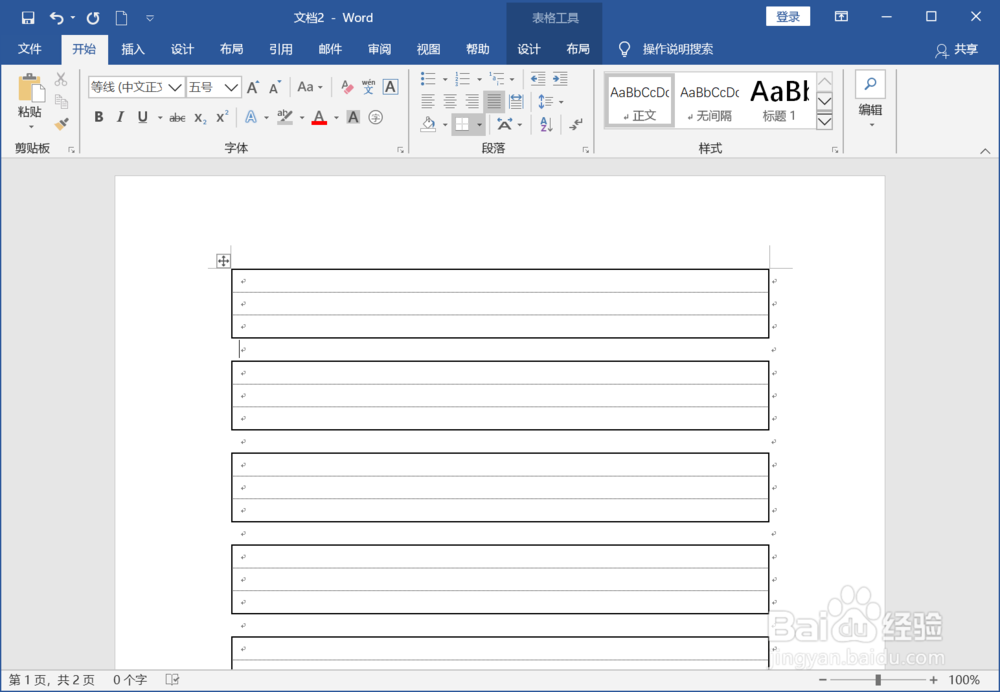This screenshot has width=1000, height=692.
Task: Click the 100% zoom level
Action: coord(964,680)
